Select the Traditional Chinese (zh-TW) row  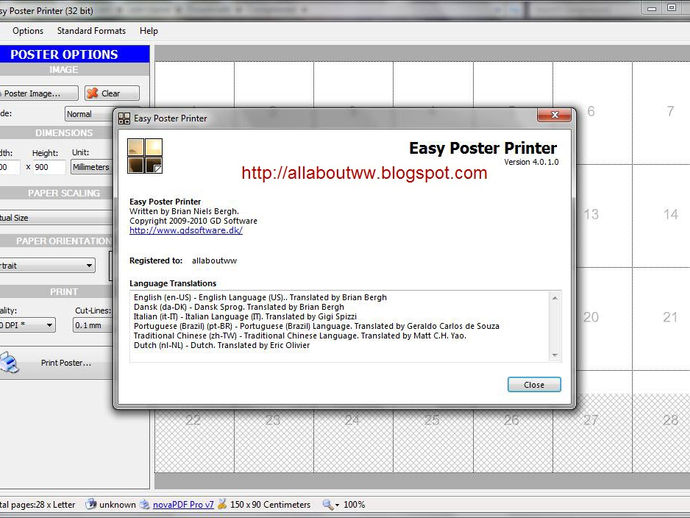point(300,336)
